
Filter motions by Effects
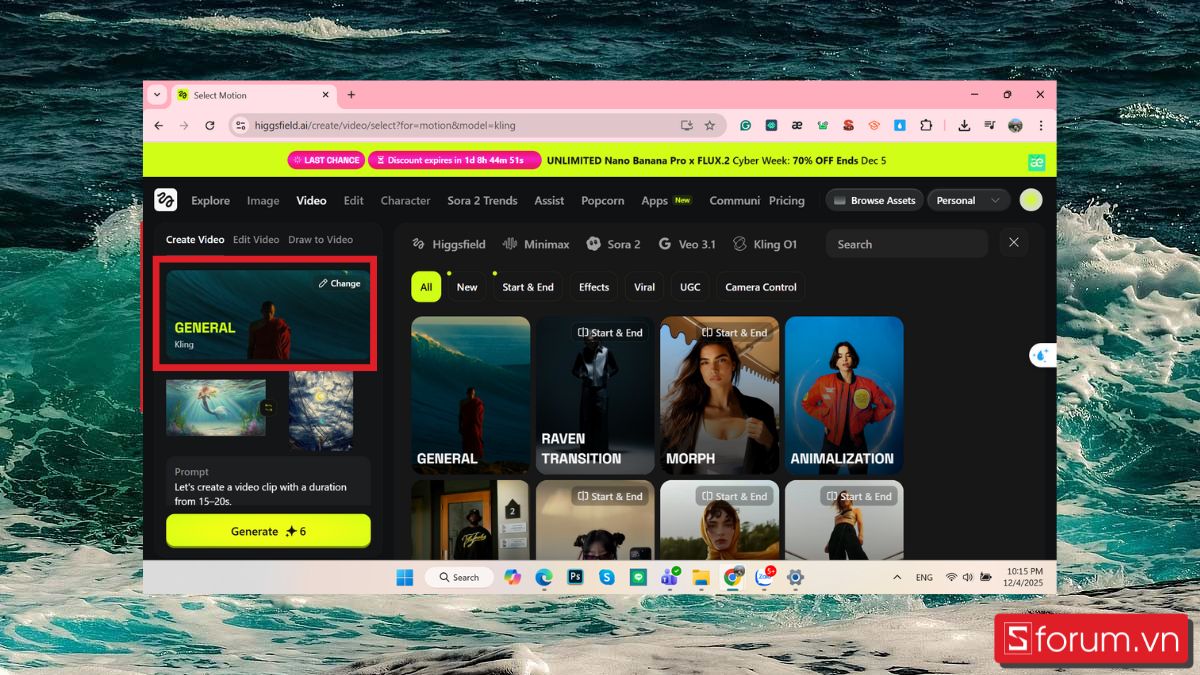pos(594,287)
